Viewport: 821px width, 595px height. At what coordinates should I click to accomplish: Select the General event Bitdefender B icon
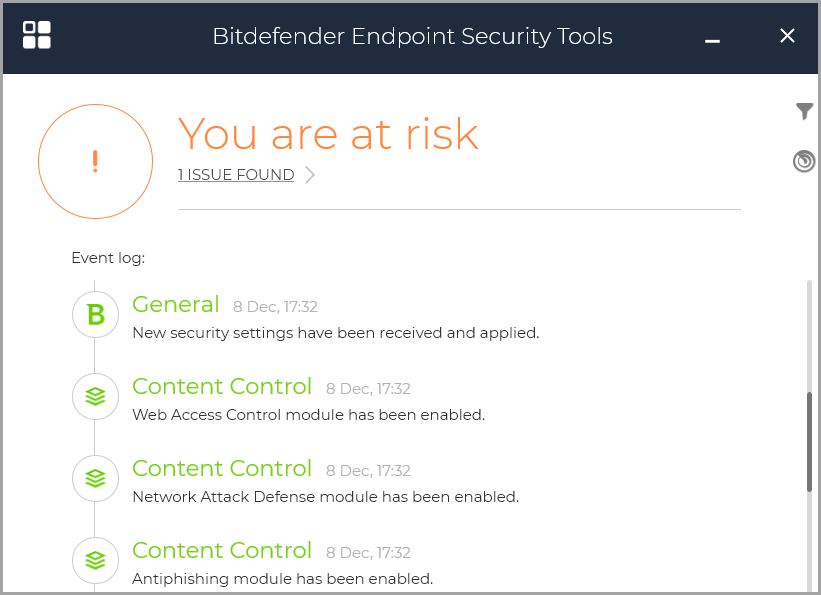pos(95,315)
